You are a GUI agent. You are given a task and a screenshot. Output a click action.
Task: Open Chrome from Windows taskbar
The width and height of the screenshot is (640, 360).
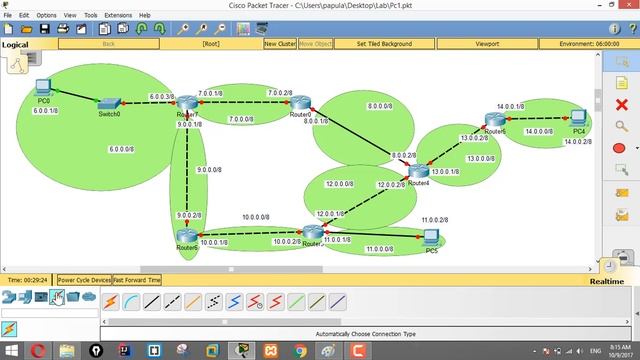300,351
